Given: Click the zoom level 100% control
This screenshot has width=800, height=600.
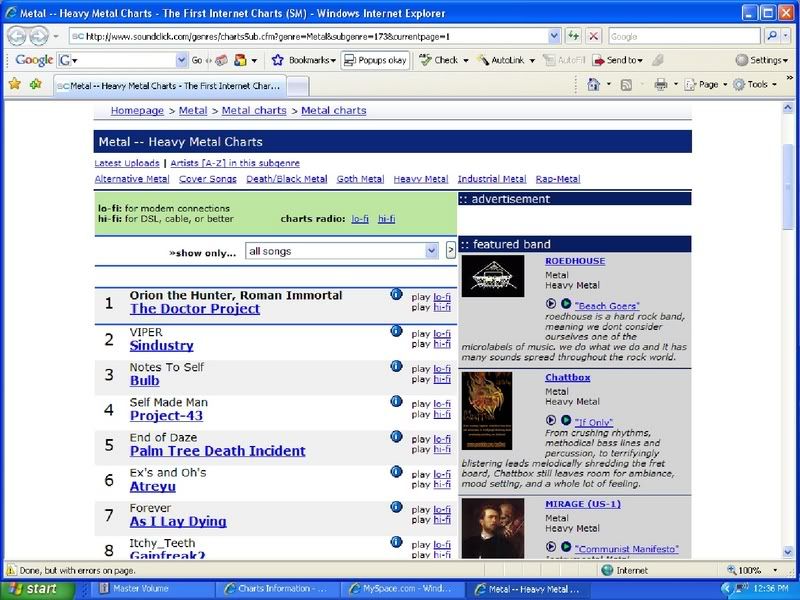Looking at the screenshot, I should (x=752, y=570).
